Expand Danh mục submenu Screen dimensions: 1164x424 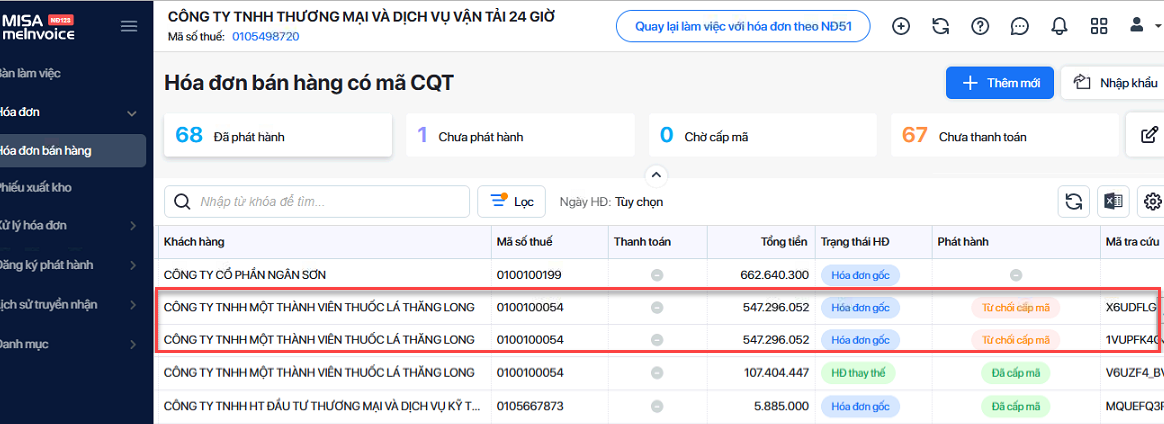coord(132,345)
